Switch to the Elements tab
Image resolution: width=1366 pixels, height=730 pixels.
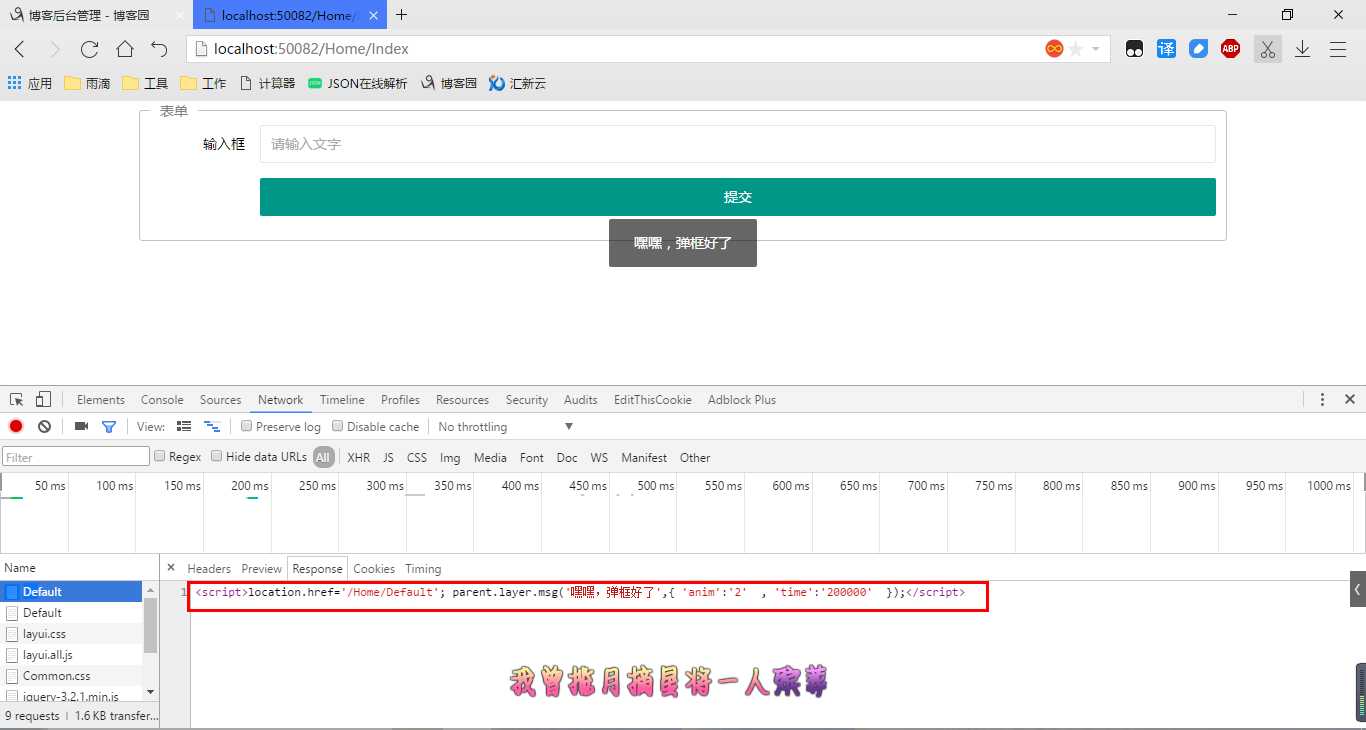pos(101,400)
